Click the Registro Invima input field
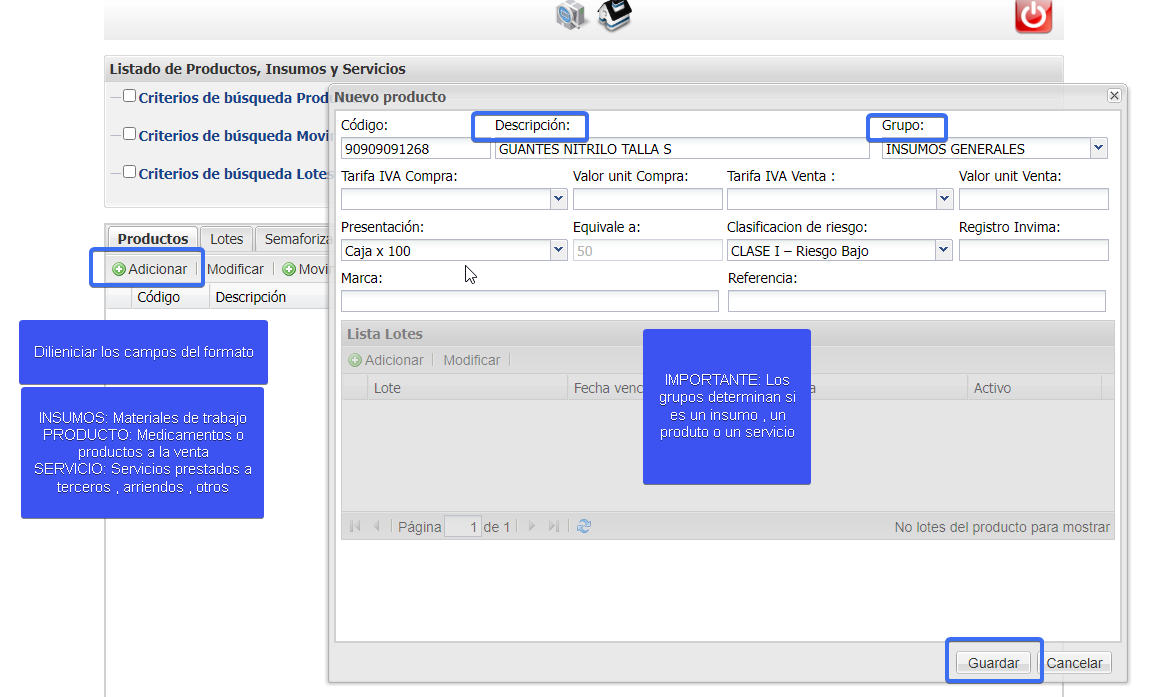This screenshot has width=1154, height=697. (x=1033, y=250)
